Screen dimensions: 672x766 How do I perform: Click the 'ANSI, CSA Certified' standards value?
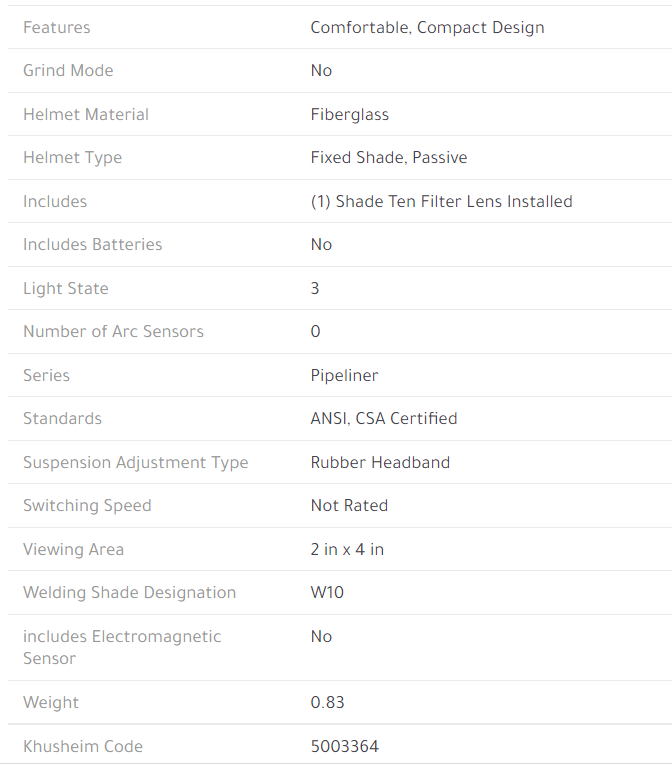383,419
